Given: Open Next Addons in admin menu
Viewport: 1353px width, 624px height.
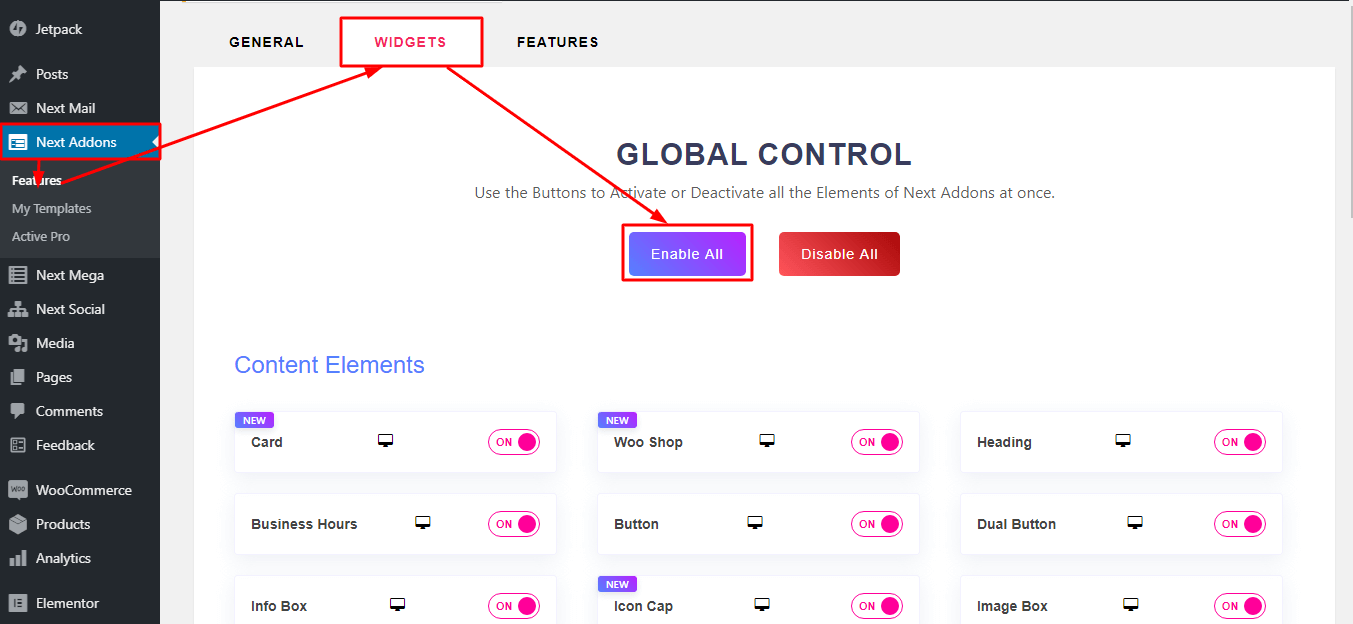Looking at the screenshot, I should (80, 142).
